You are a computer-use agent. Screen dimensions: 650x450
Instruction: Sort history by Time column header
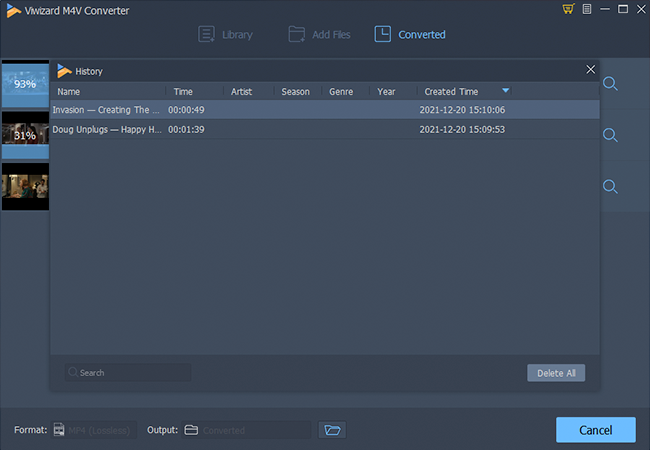(x=183, y=92)
